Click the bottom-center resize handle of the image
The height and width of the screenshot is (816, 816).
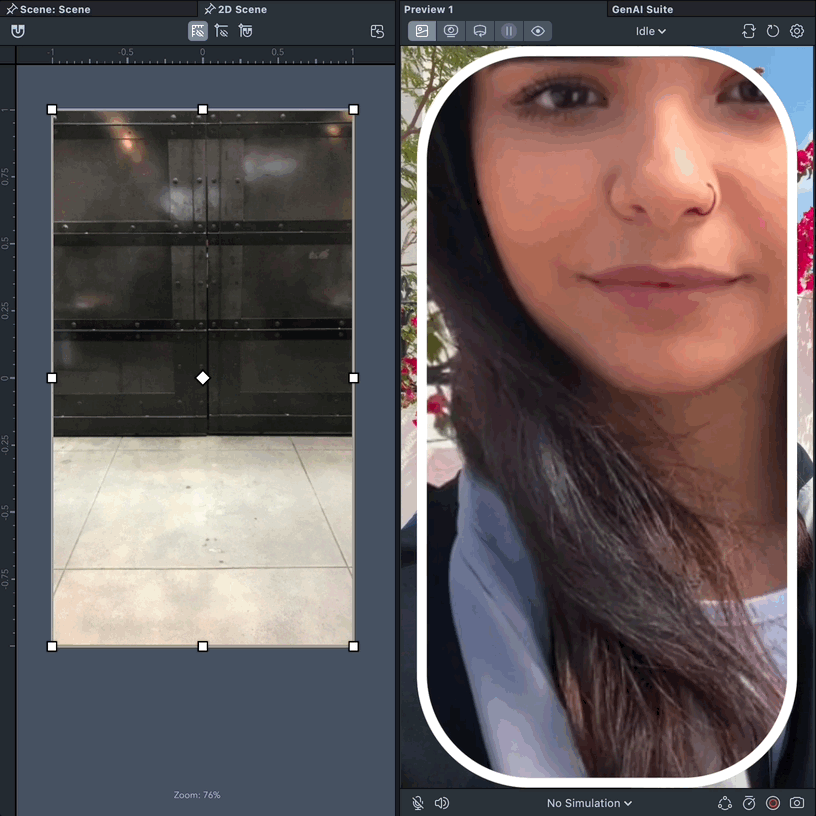point(203,646)
